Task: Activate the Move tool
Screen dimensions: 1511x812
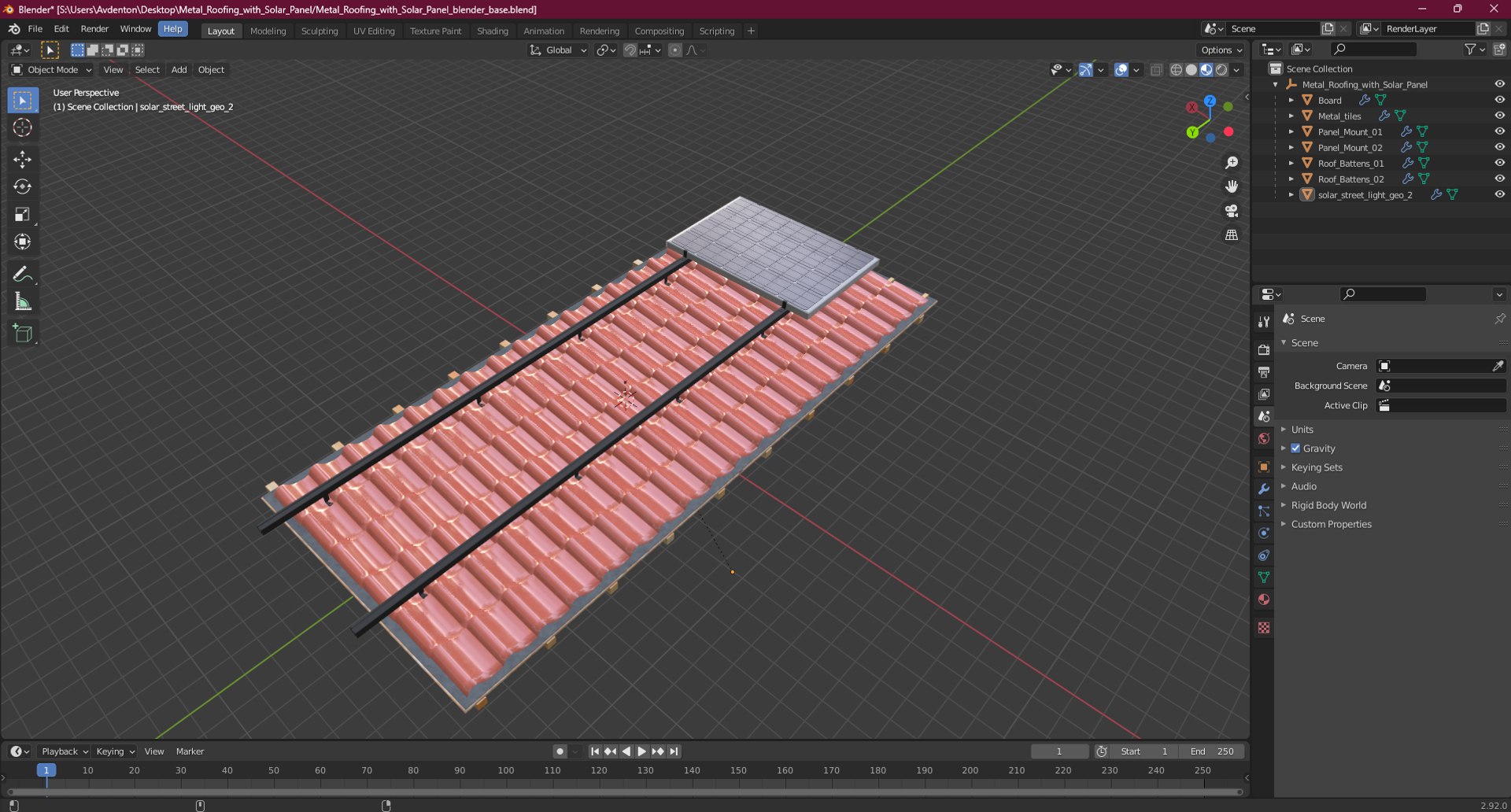Action: point(22,160)
